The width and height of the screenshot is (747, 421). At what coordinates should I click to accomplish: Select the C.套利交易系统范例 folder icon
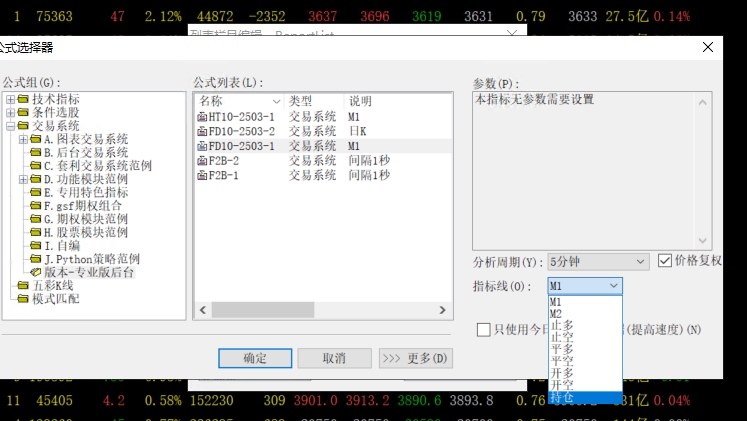(x=35, y=166)
